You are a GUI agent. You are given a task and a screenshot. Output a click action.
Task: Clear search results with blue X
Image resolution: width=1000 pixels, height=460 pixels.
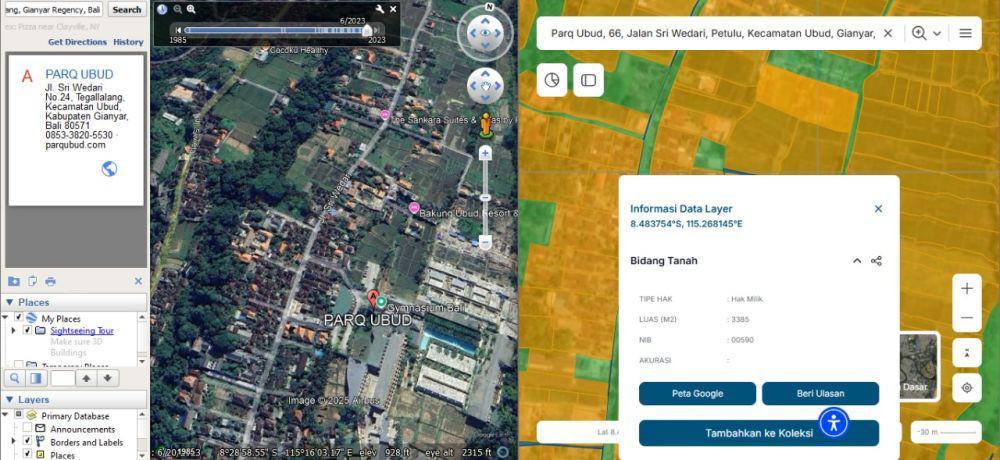138,281
